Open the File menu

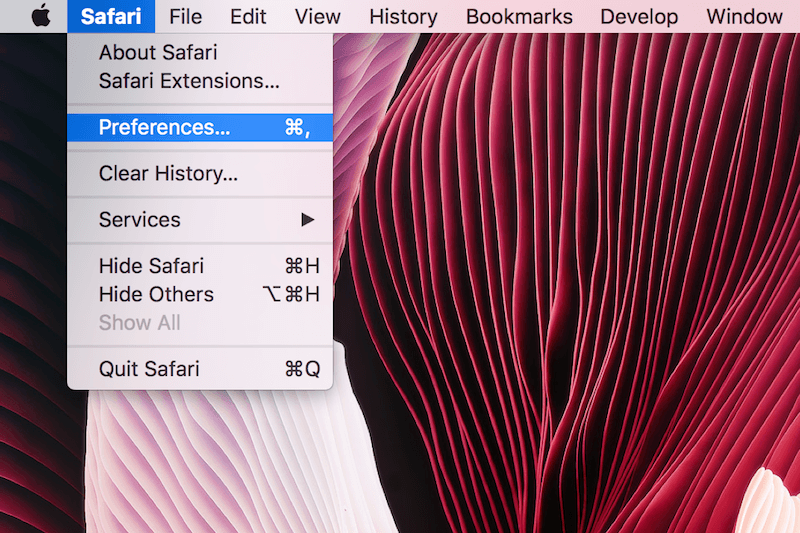click(185, 17)
